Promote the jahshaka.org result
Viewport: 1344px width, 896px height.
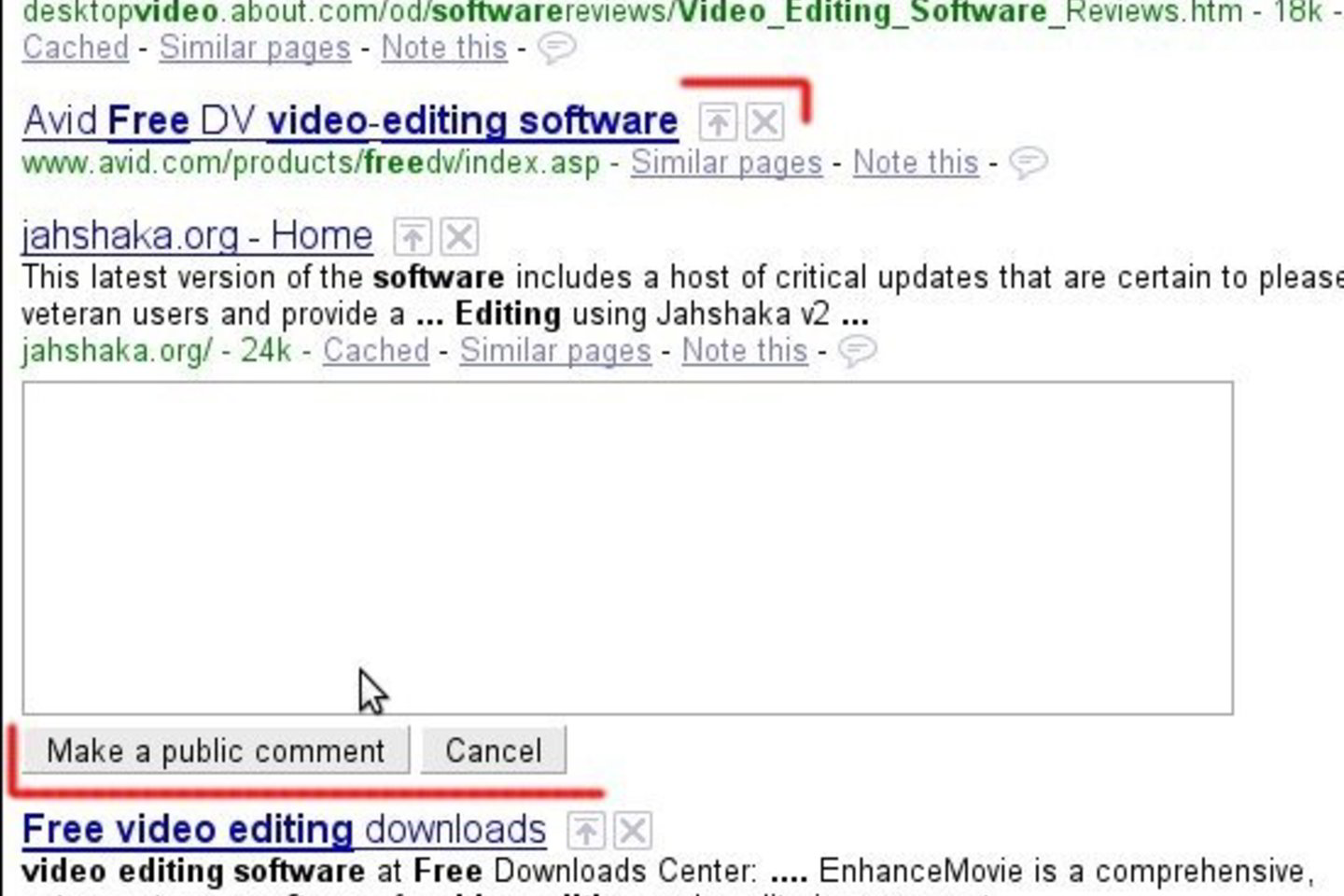412,237
